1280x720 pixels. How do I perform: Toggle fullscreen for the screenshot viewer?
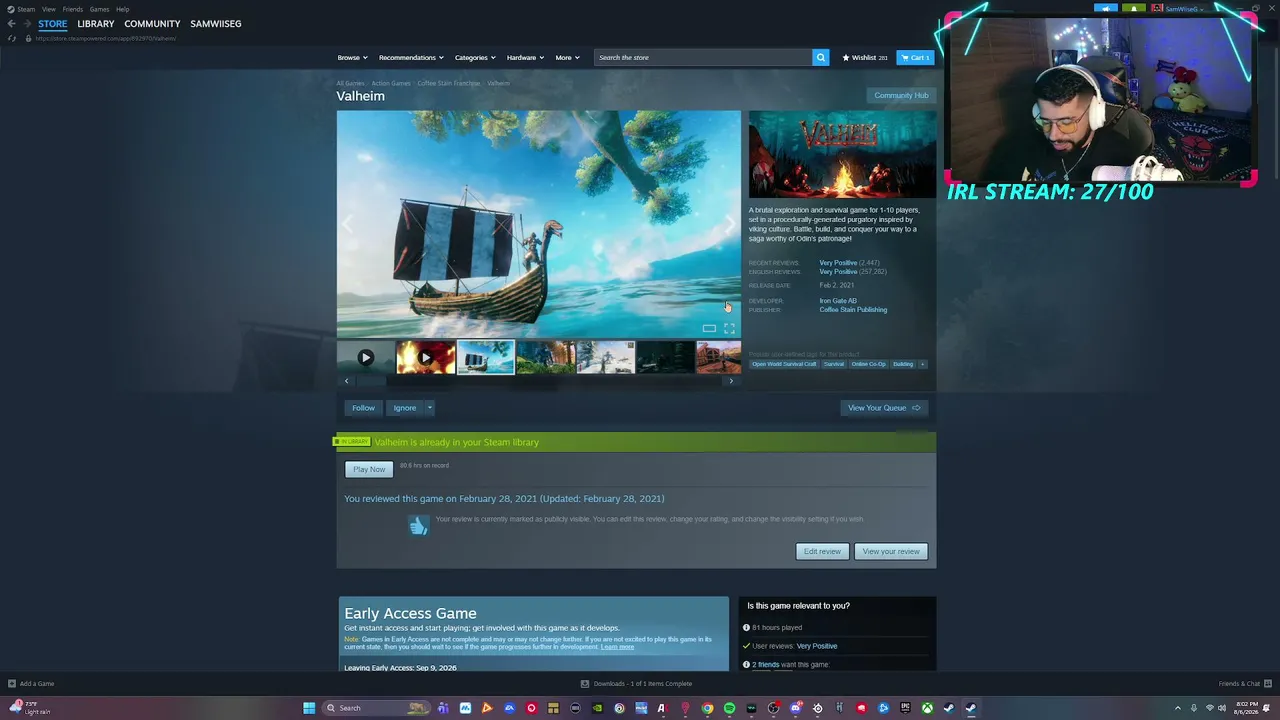point(729,328)
